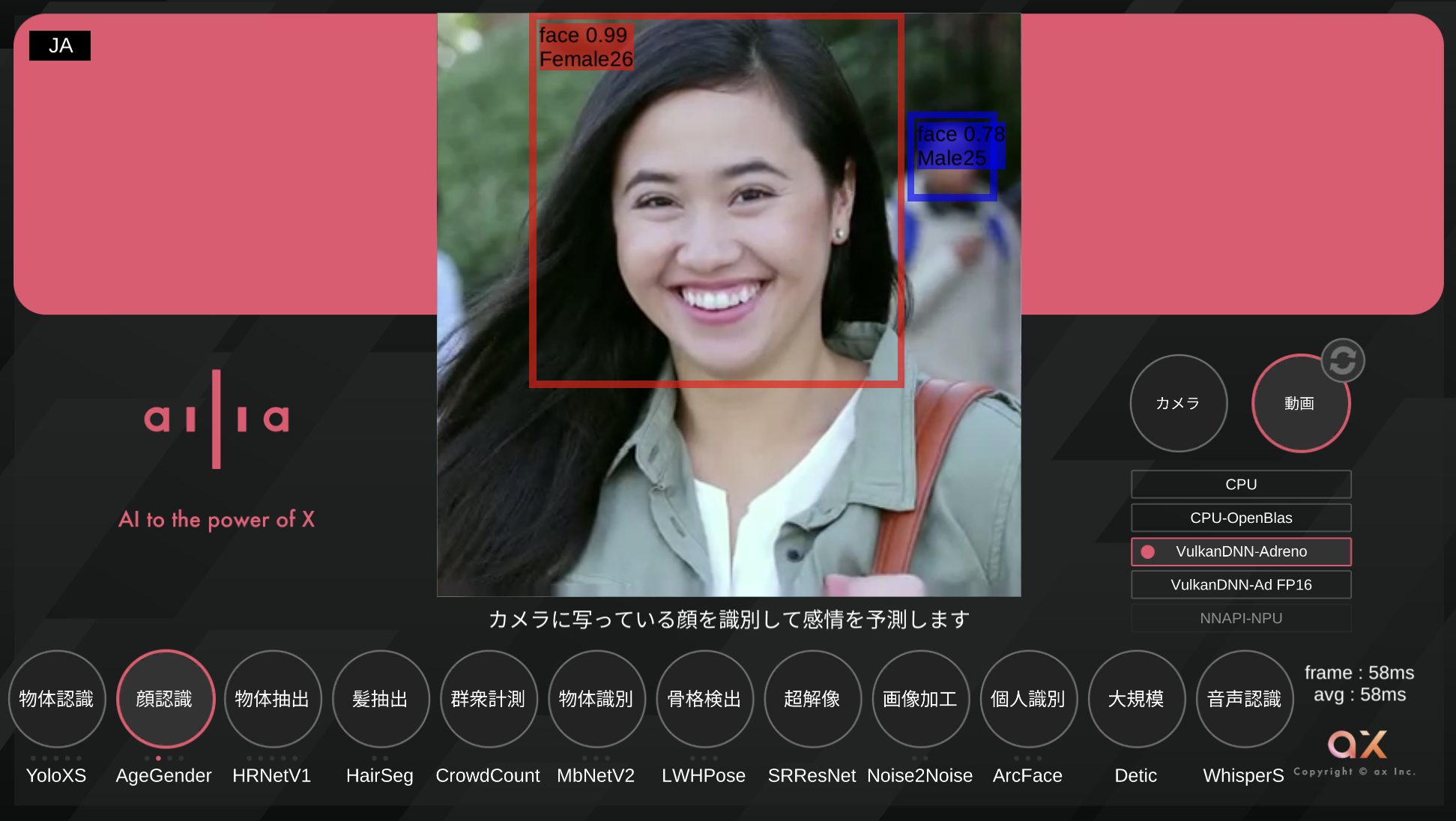Image resolution: width=1456 pixels, height=821 pixels.
Task: Click the 'Copyright © ax Inc.' text
Action: pos(1354,772)
